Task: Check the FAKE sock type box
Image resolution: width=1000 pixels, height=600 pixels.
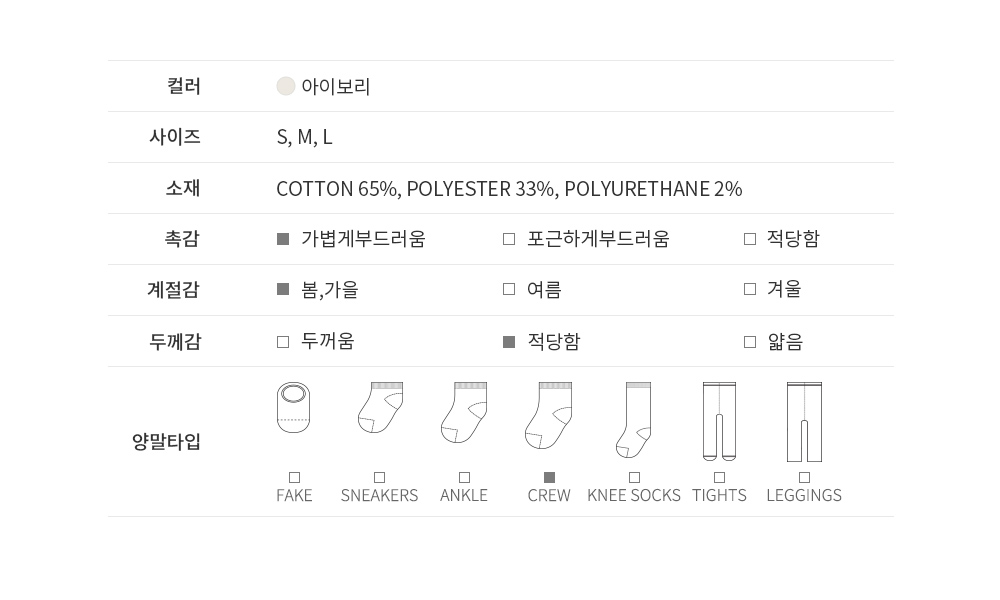Action: point(294,478)
